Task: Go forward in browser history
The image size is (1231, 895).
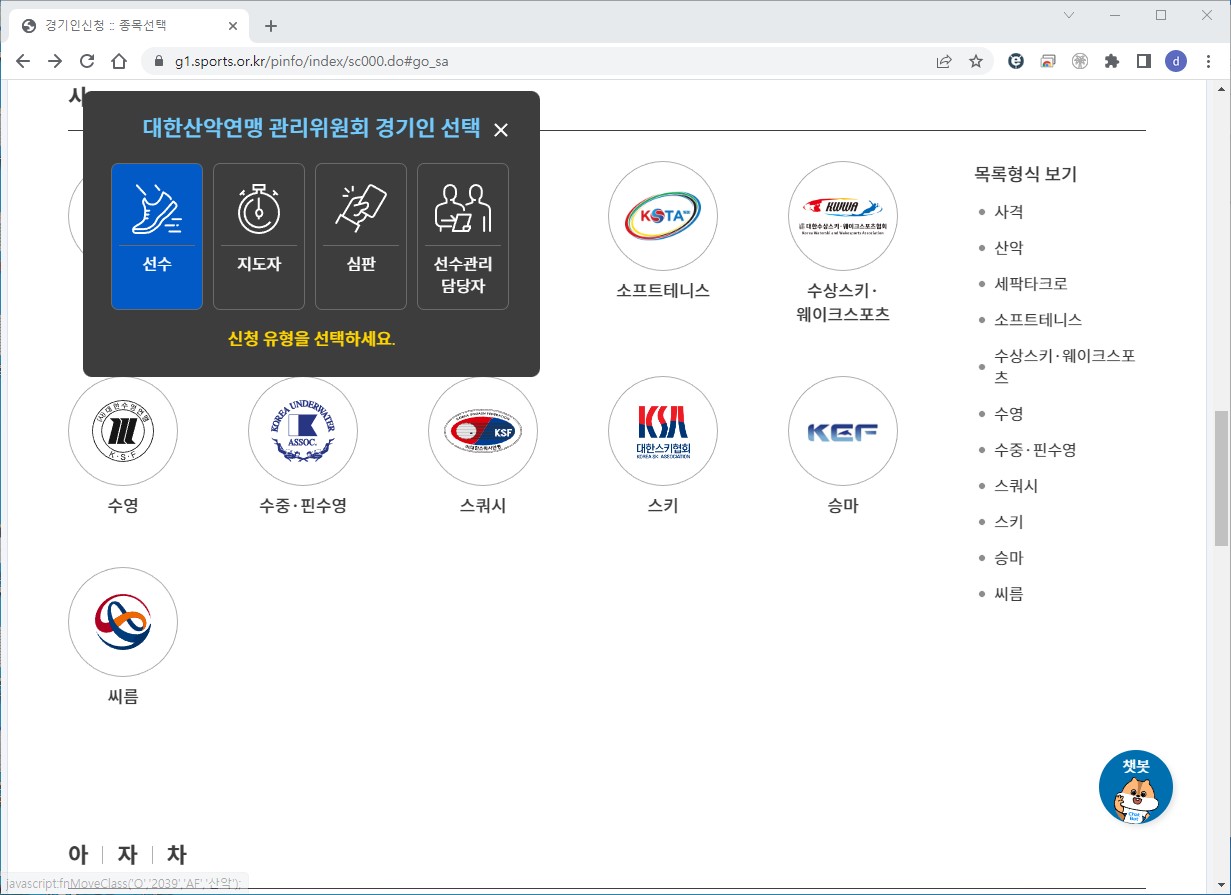Action: [55, 61]
